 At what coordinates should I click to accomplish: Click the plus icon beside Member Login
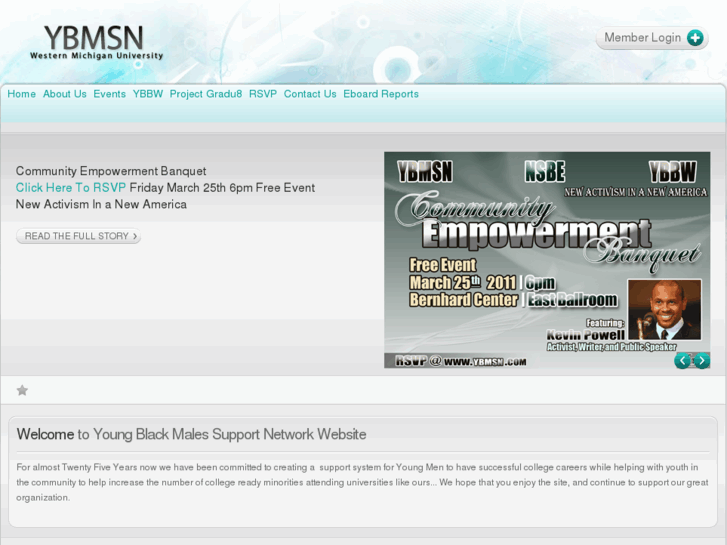click(695, 38)
